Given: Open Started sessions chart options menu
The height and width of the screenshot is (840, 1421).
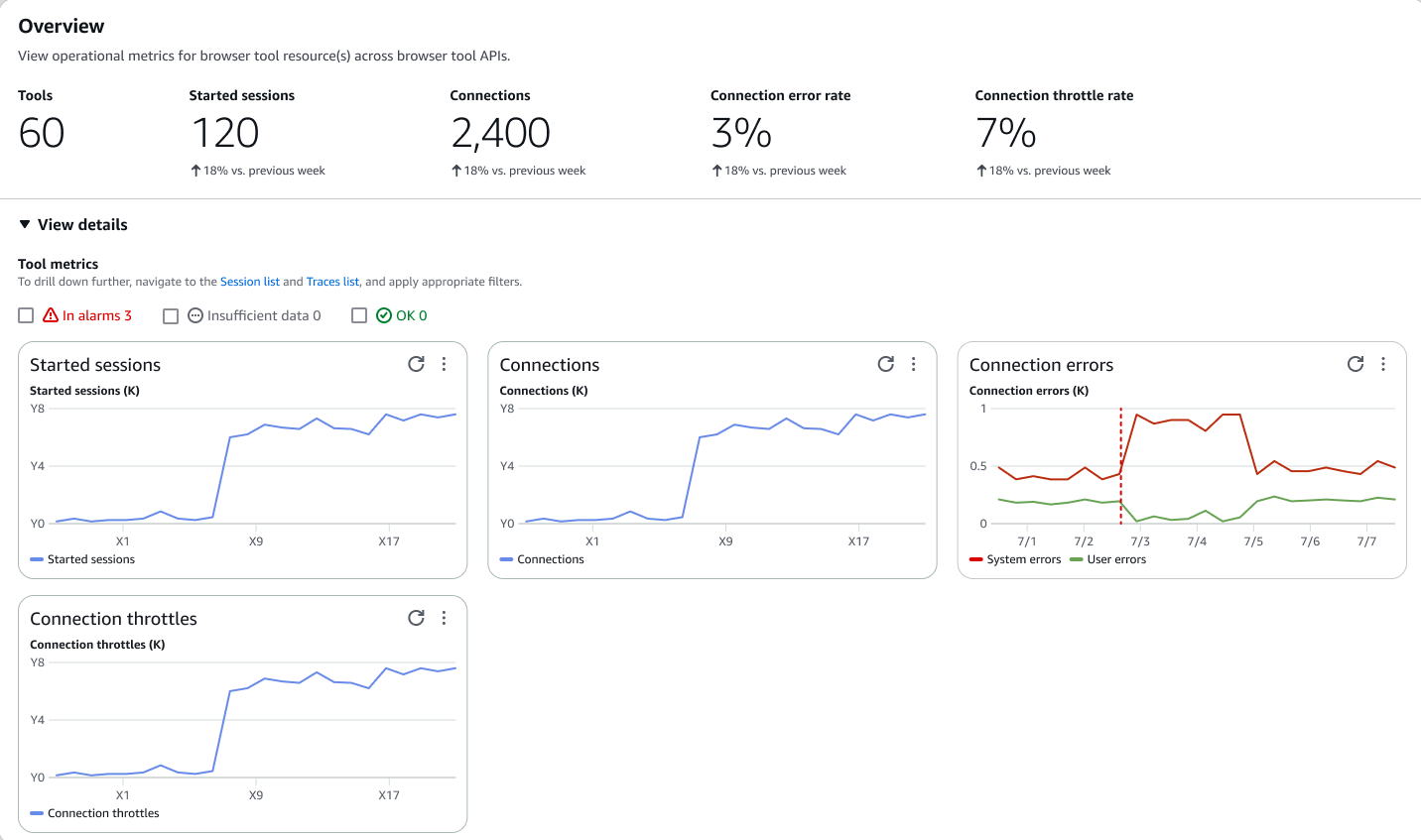Looking at the screenshot, I should point(444,364).
